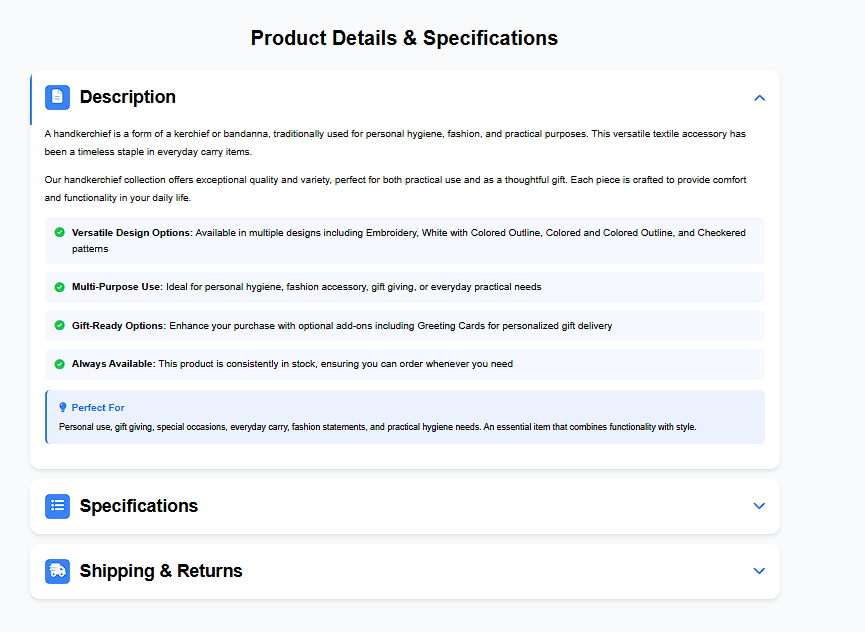This screenshot has height=632, width=865.
Task: Open the Specifications accordion heading
Action: coord(139,506)
